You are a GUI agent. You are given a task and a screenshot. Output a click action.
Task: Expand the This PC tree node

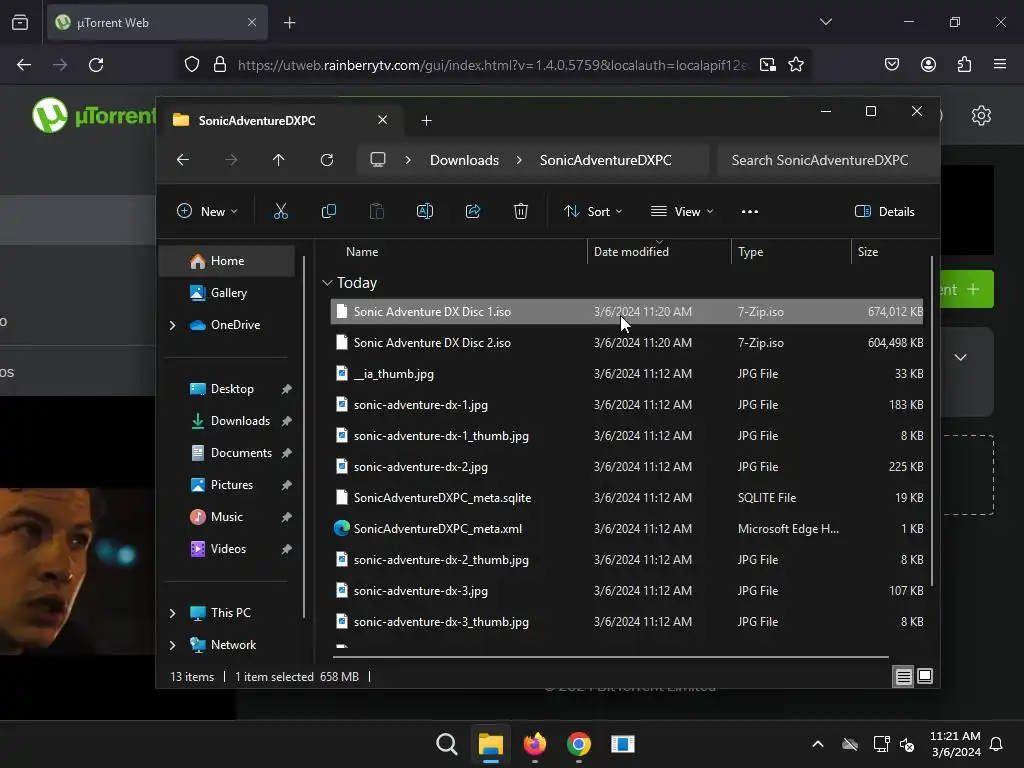[172, 613]
